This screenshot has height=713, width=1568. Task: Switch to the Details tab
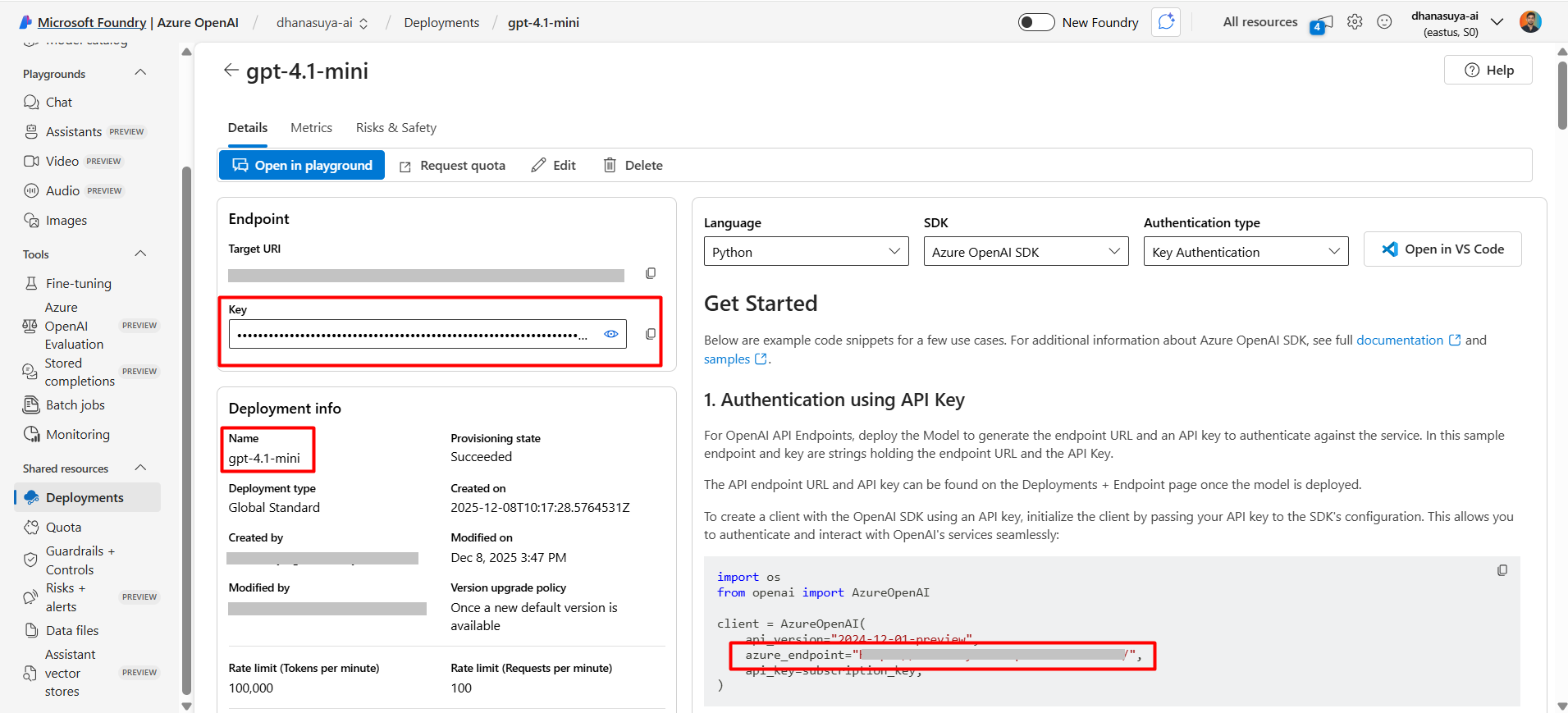[x=248, y=128]
